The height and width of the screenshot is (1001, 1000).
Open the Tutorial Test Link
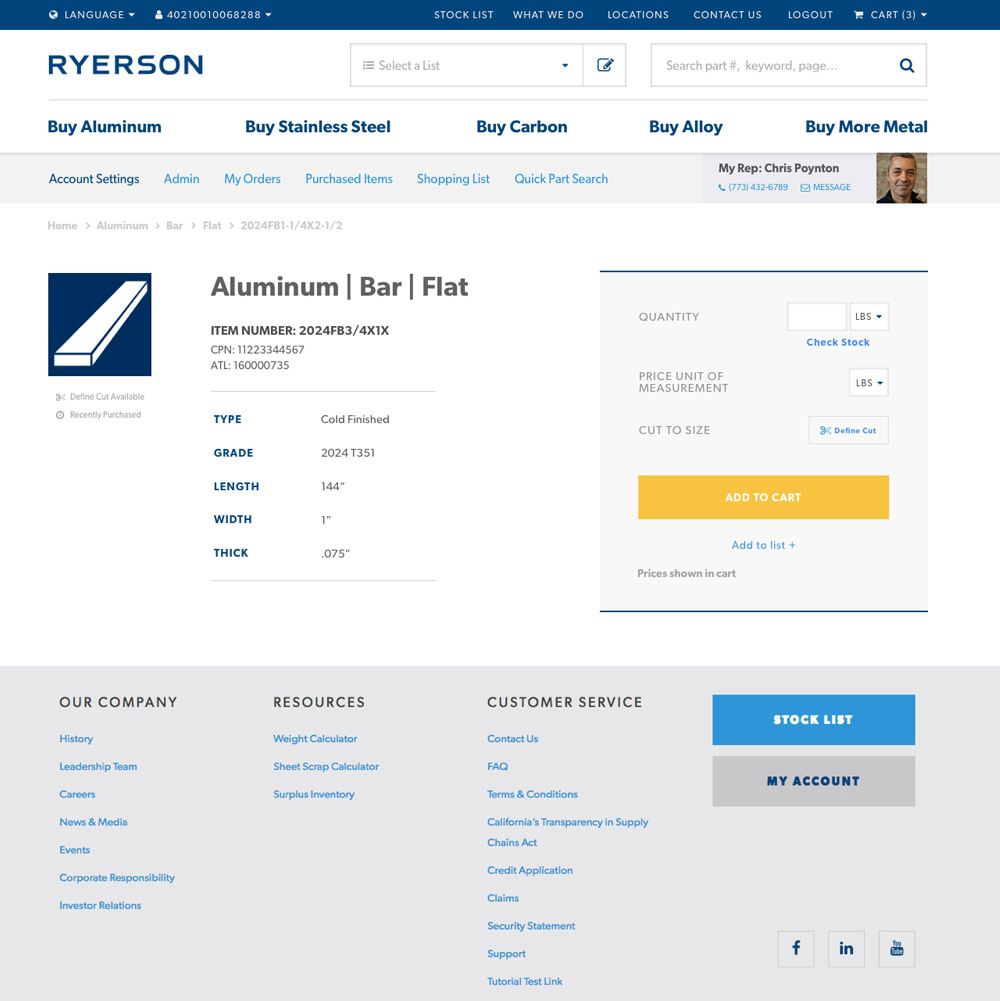[x=524, y=981]
